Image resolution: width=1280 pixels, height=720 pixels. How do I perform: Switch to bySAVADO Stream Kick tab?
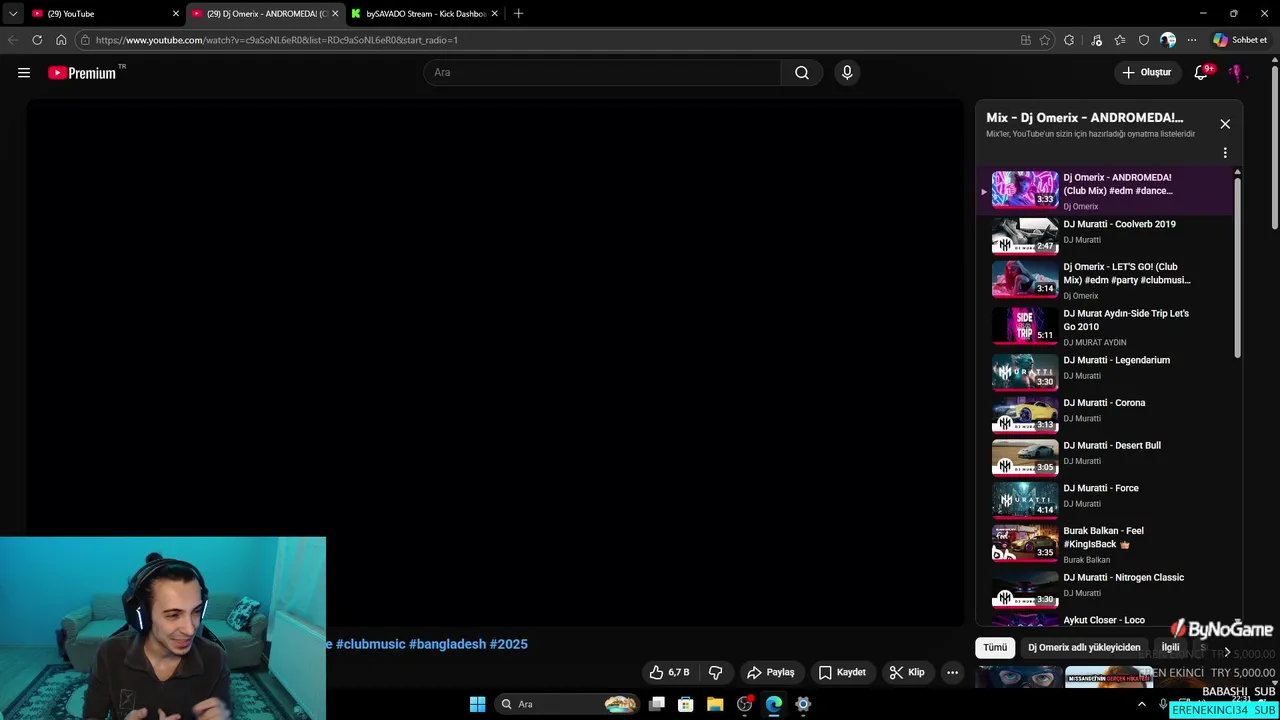(x=425, y=14)
